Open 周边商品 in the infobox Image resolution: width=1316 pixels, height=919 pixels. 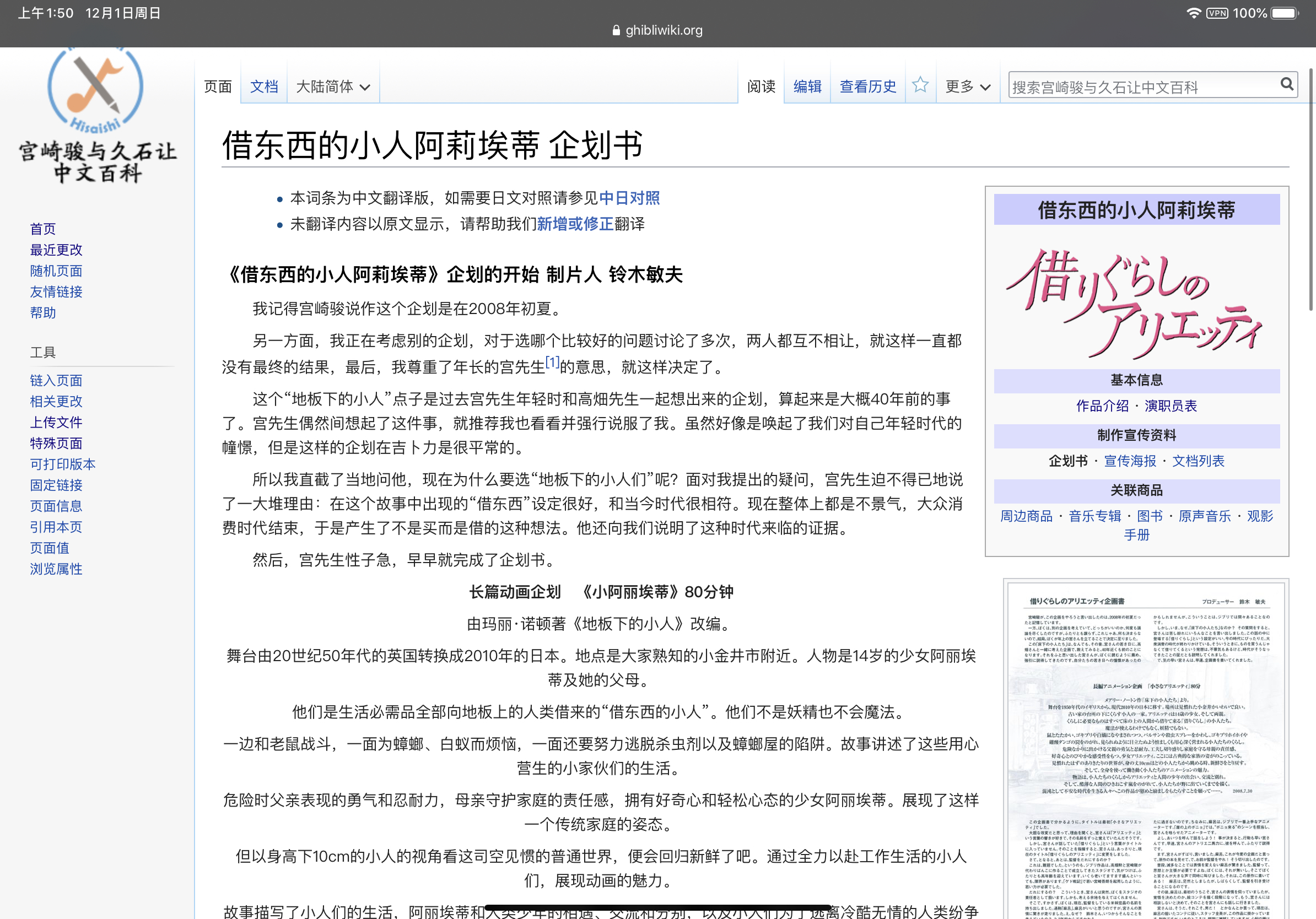tap(1027, 516)
